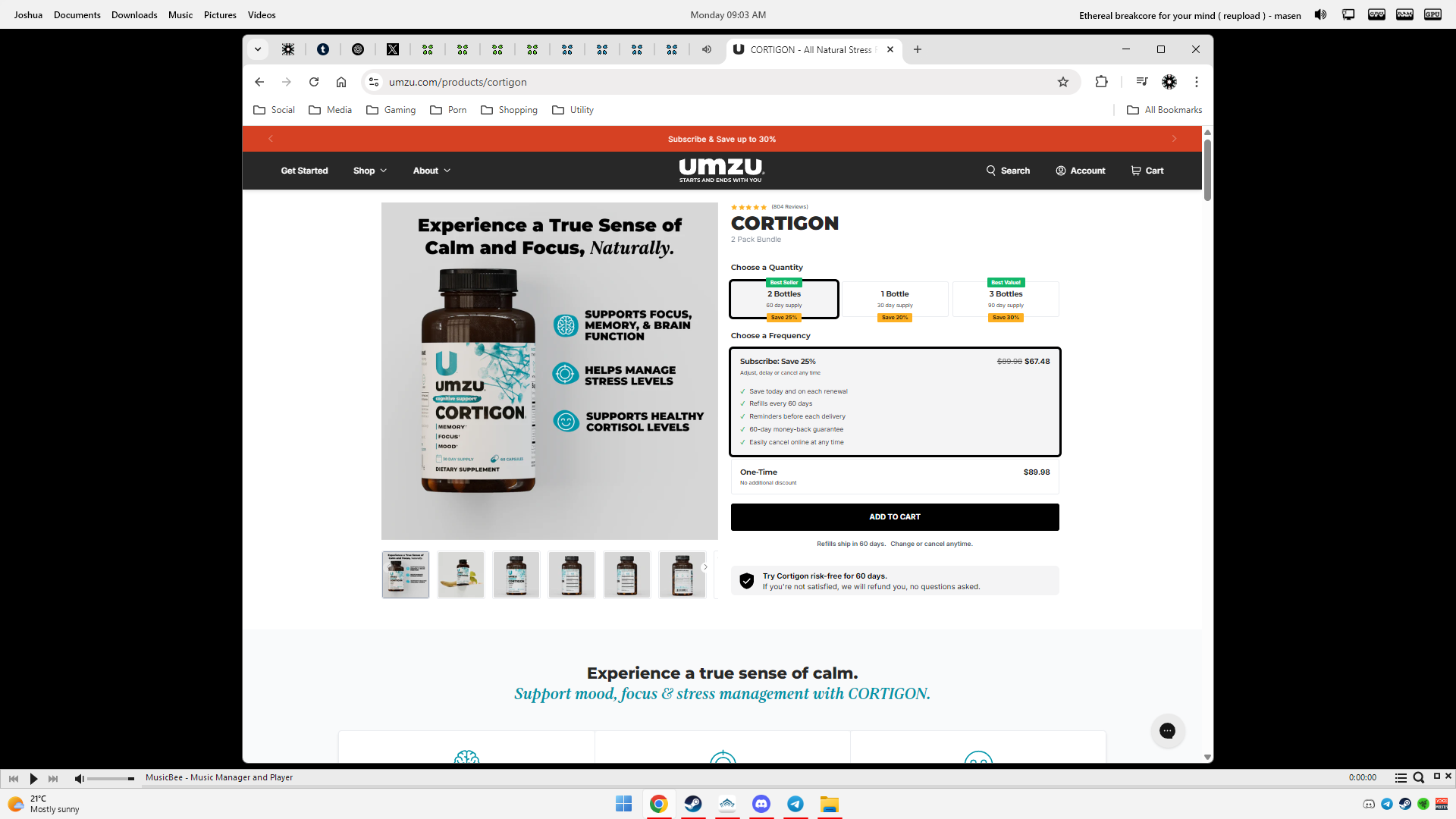Viewport: 1456px width, 819px height.
Task: Click the UMZU logo in the header
Action: point(721,170)
